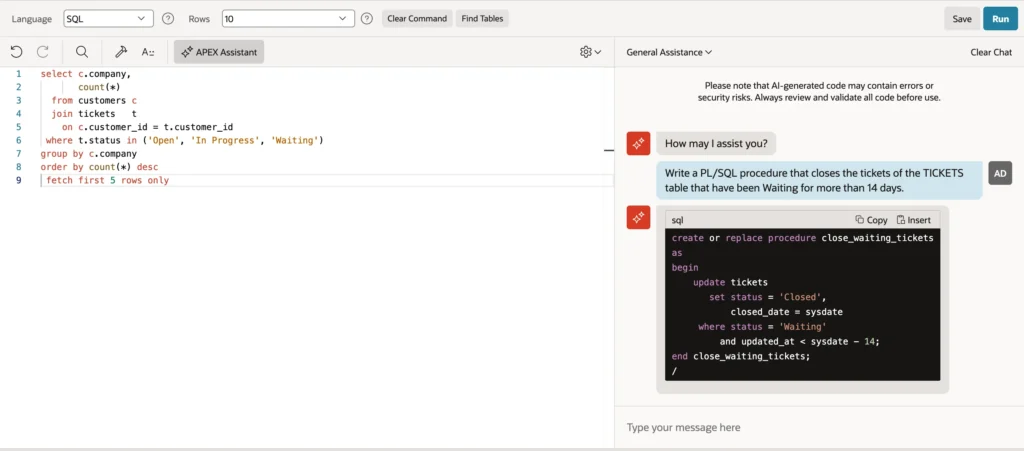The width and height of the screenshot is (1024, 451).
Task: Click the Undo icon in editor toolbar
Action: point(16,52)
